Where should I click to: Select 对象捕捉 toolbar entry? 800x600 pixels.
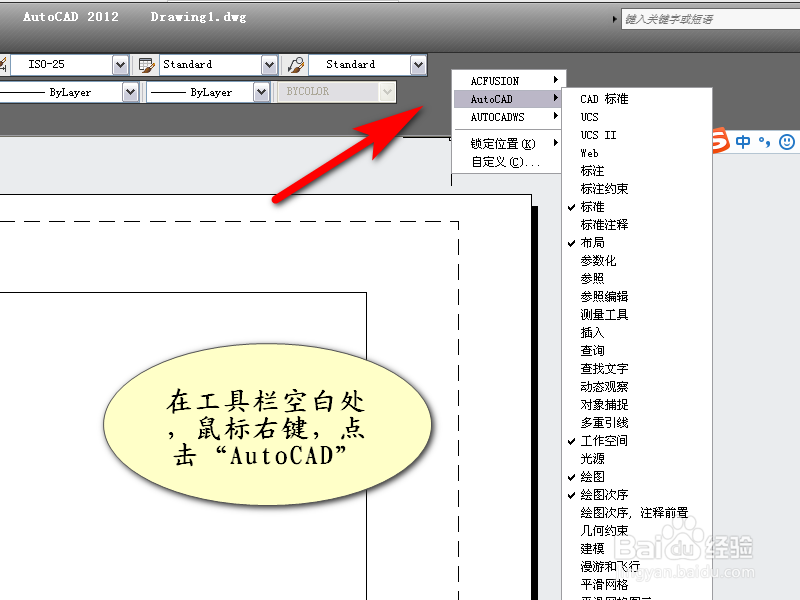(637, 405)
